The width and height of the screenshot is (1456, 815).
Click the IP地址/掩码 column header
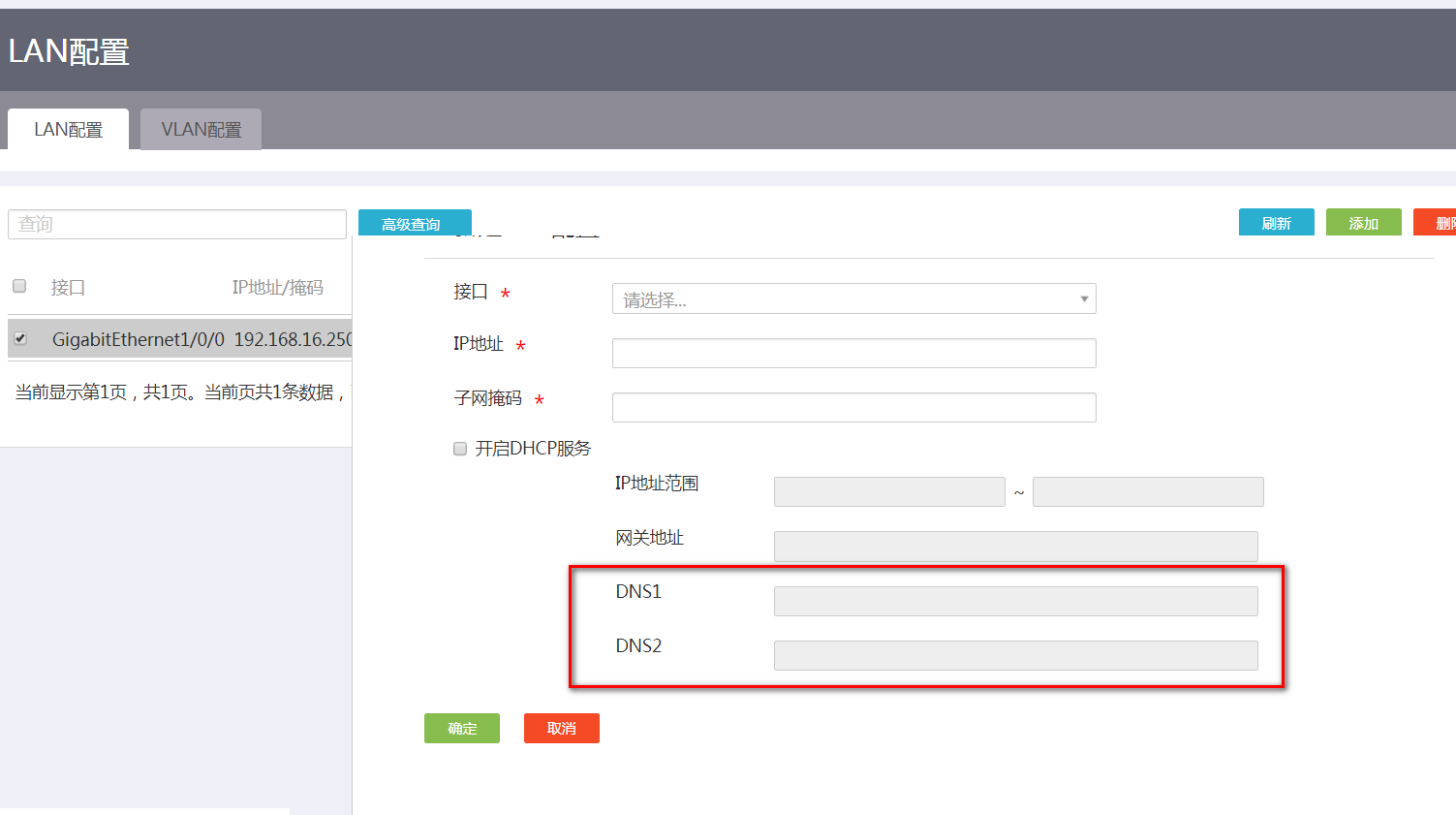(x=278, y=287)
